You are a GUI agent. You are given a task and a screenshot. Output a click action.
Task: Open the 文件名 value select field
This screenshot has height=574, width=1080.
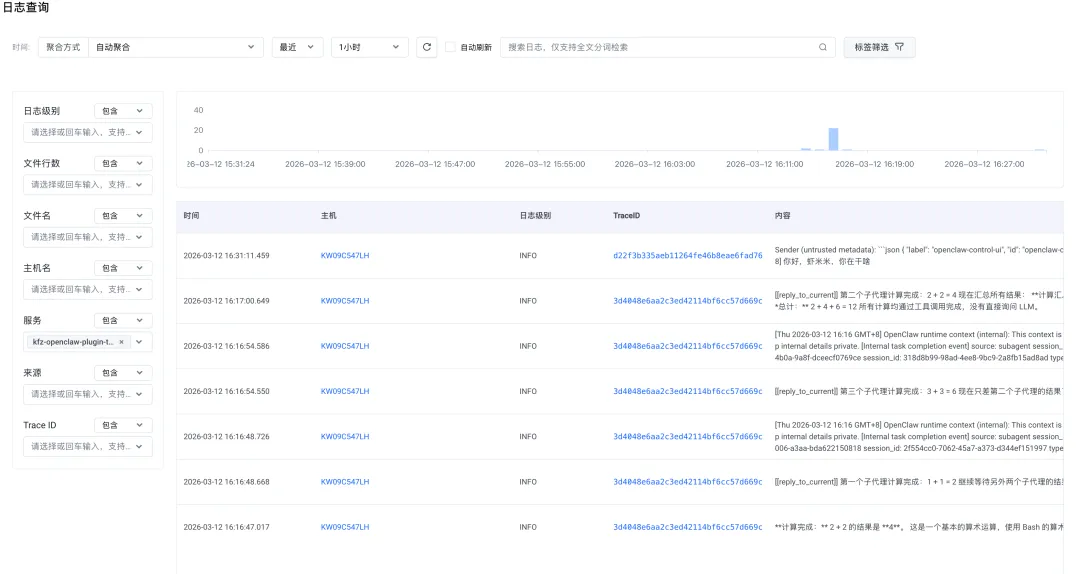(x=87, y=237)
